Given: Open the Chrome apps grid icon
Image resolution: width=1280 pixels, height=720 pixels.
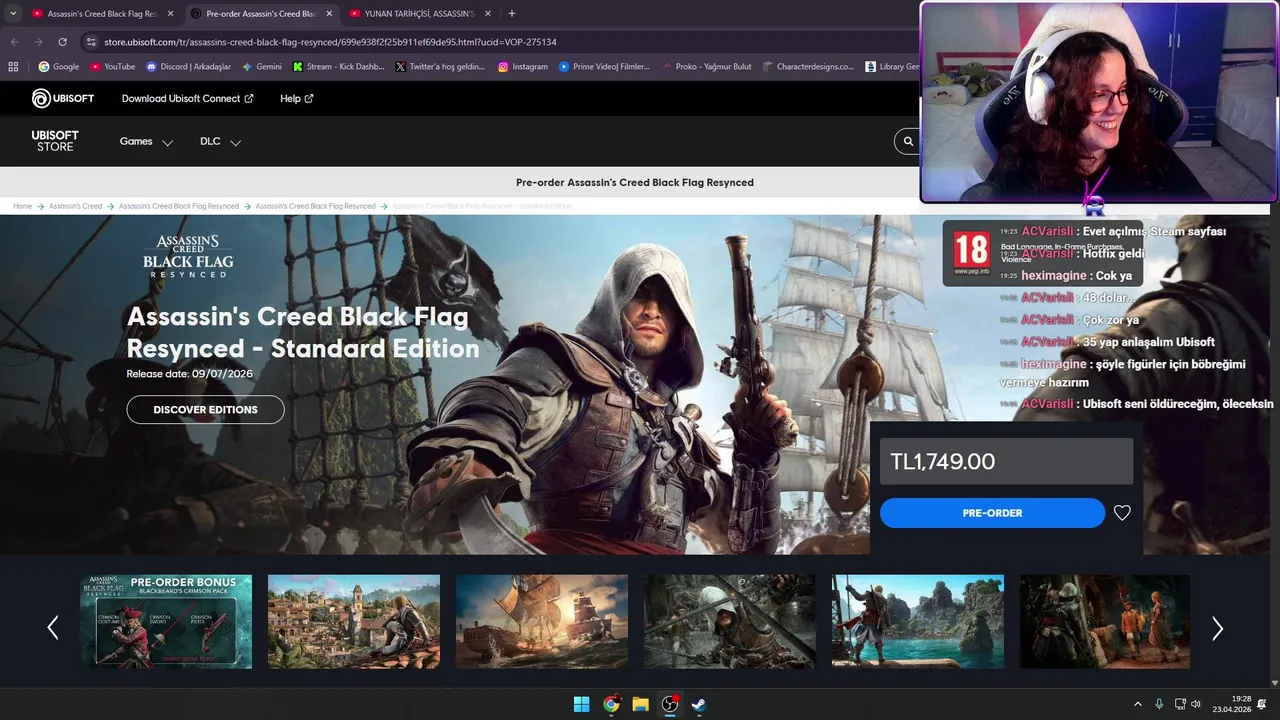Looking at the screenshot, I should [13, 67].
